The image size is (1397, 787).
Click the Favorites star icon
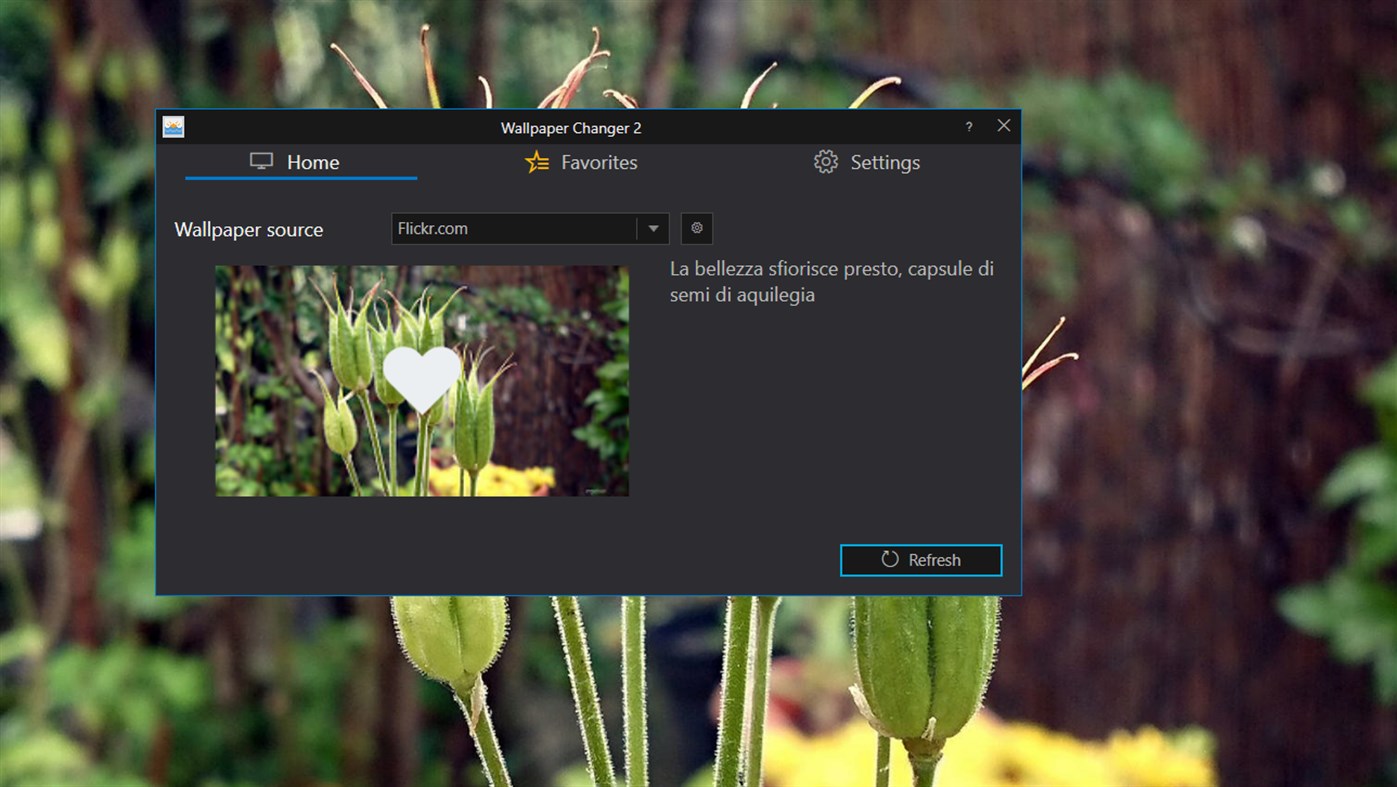pos(536,161)
